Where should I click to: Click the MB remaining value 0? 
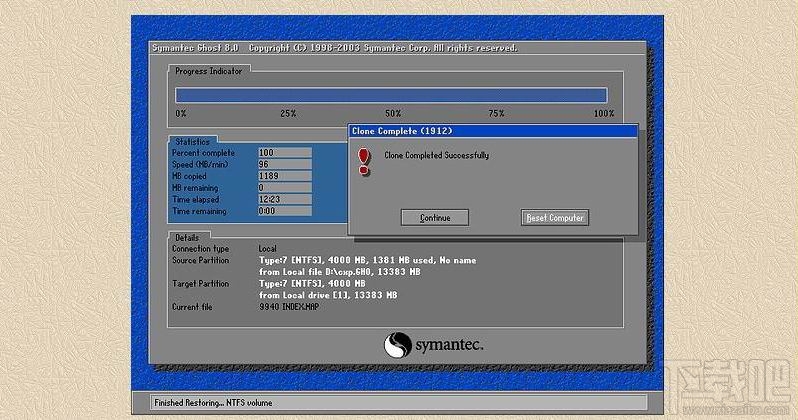click(x=284, y=188)
